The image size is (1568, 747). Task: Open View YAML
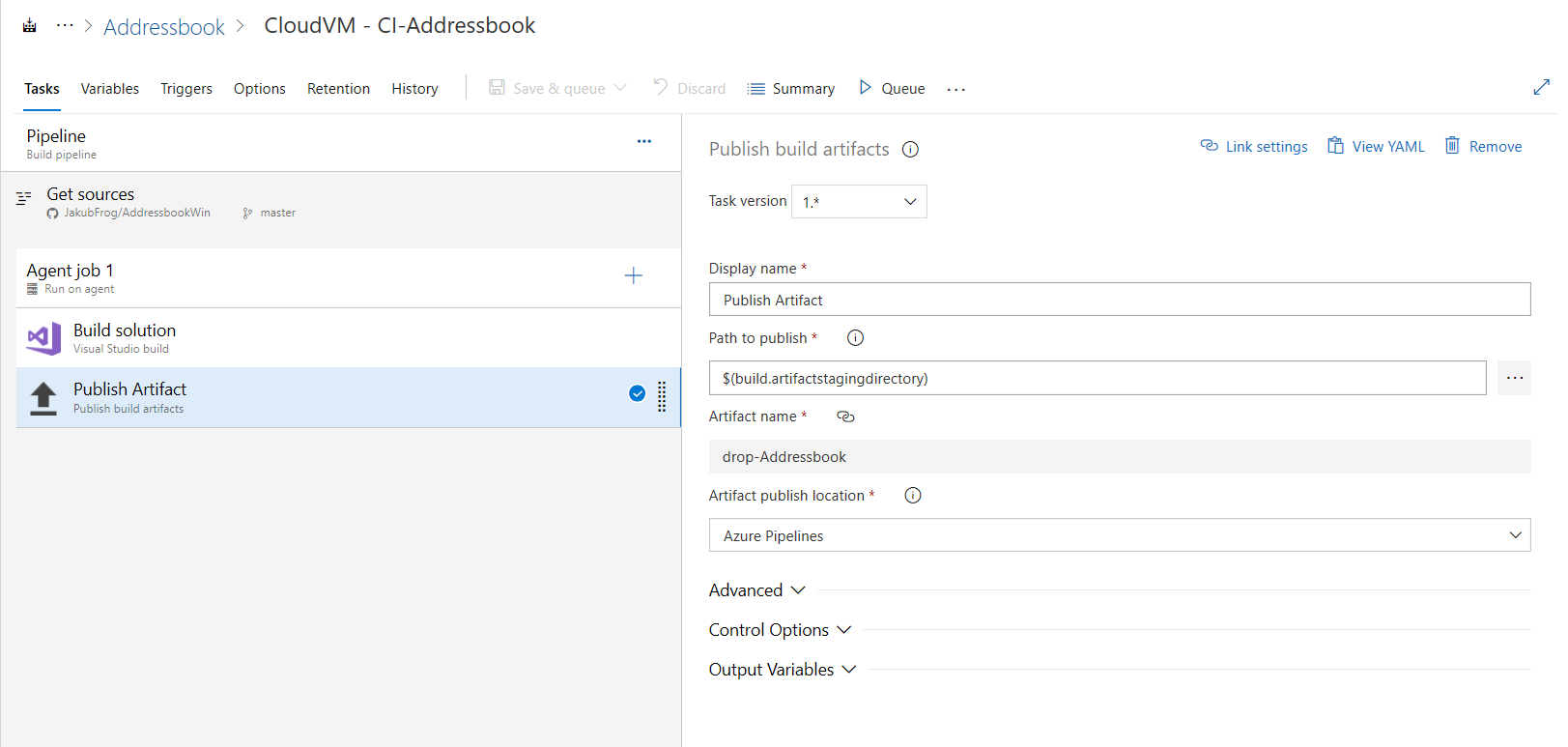1388,147
